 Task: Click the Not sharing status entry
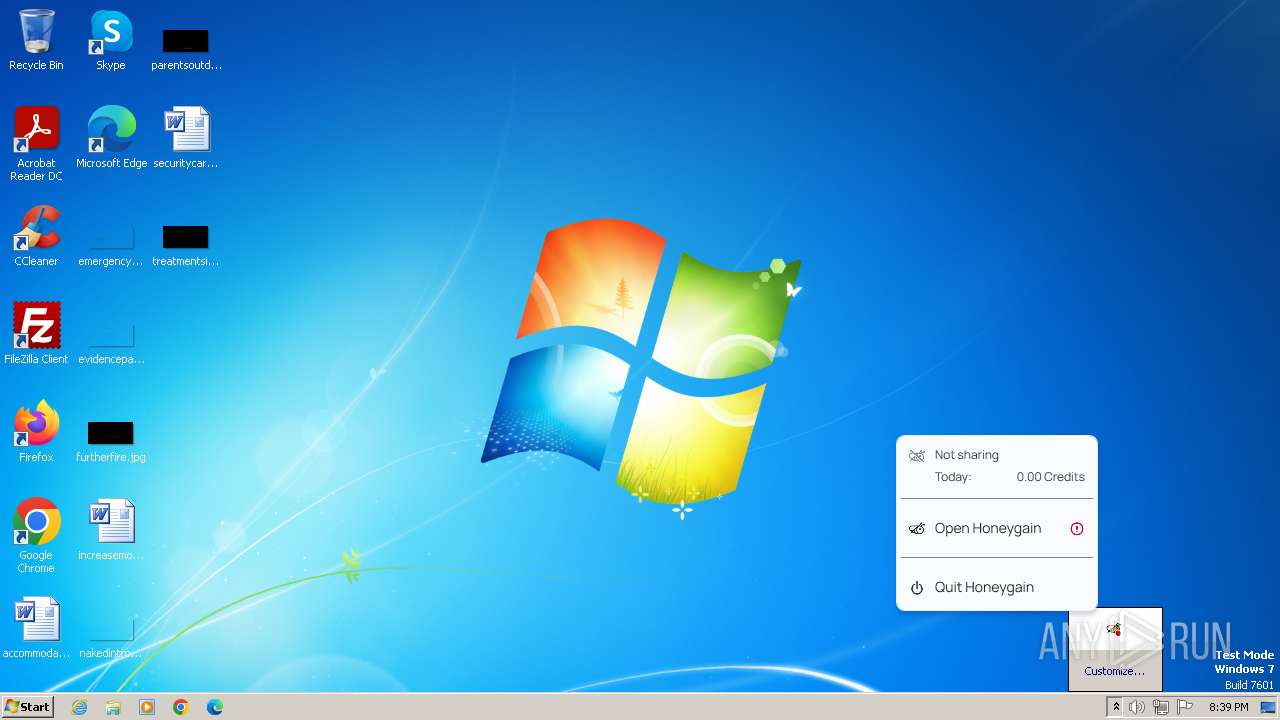(x=966, y=455)
